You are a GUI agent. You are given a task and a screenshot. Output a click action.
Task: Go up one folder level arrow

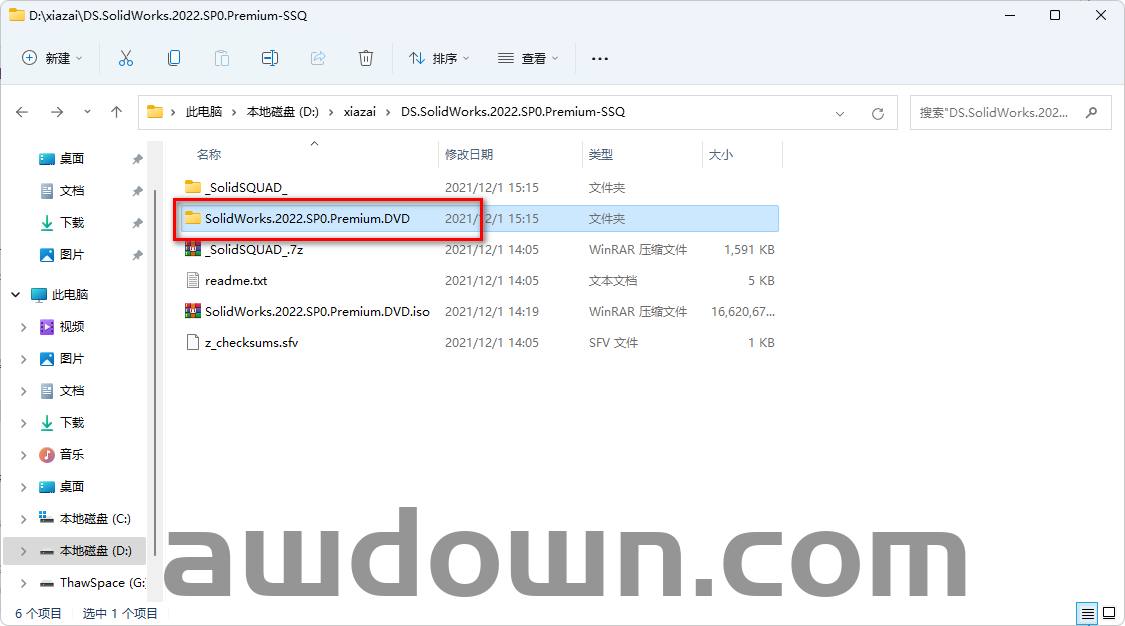click(x=116, y=112)
